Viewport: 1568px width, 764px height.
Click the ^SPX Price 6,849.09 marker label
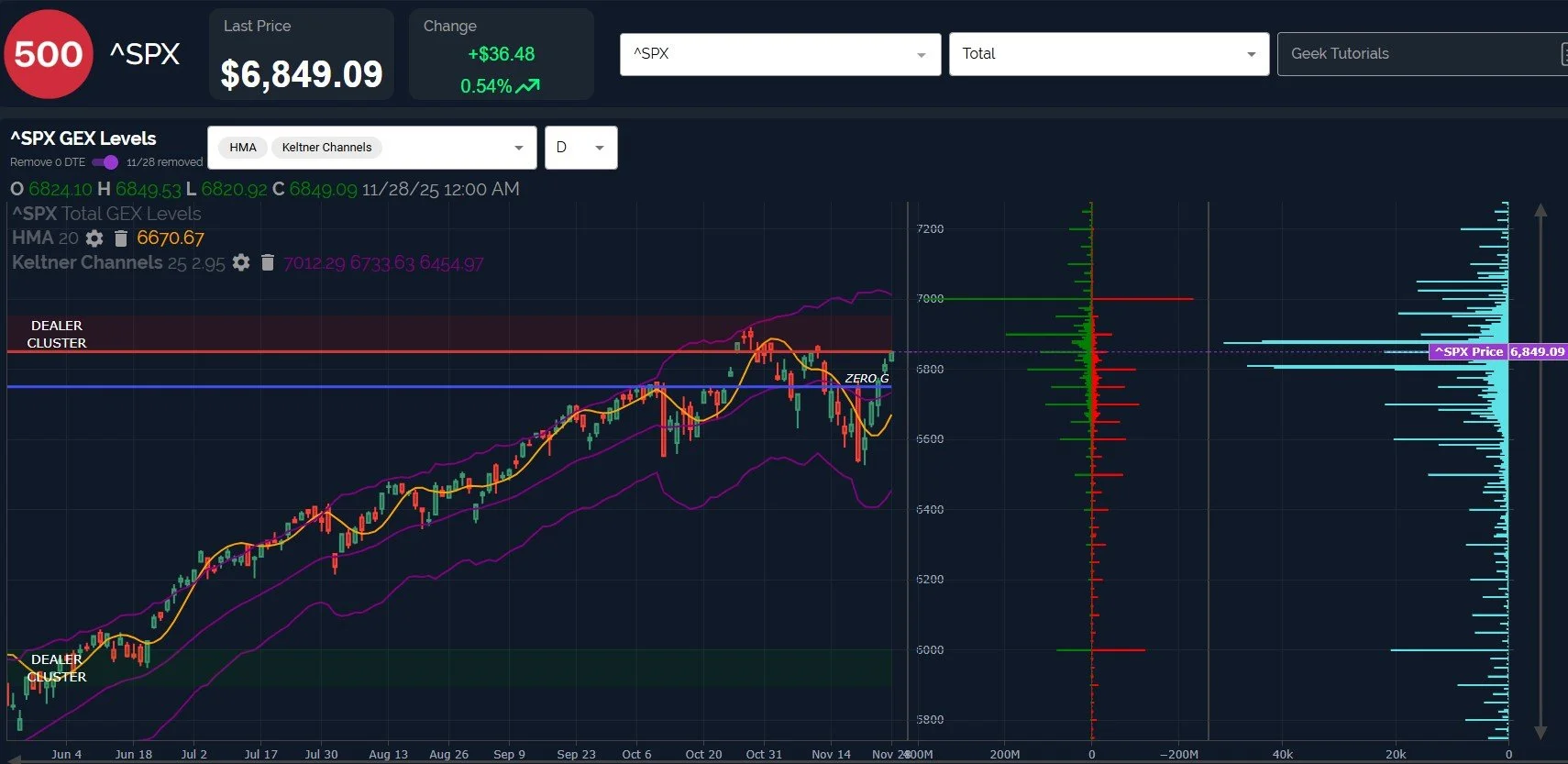(x=1498, y=351)
